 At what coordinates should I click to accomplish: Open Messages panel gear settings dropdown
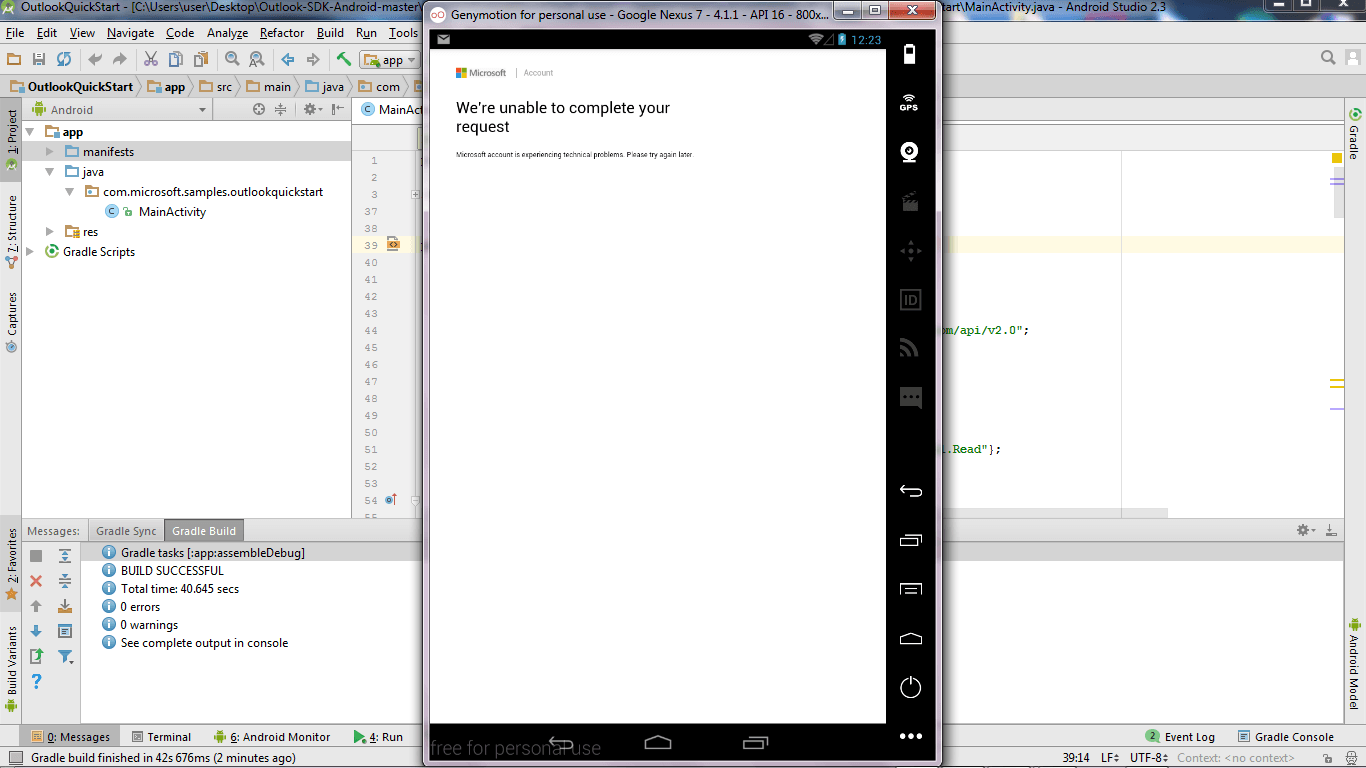(1306, 530)
